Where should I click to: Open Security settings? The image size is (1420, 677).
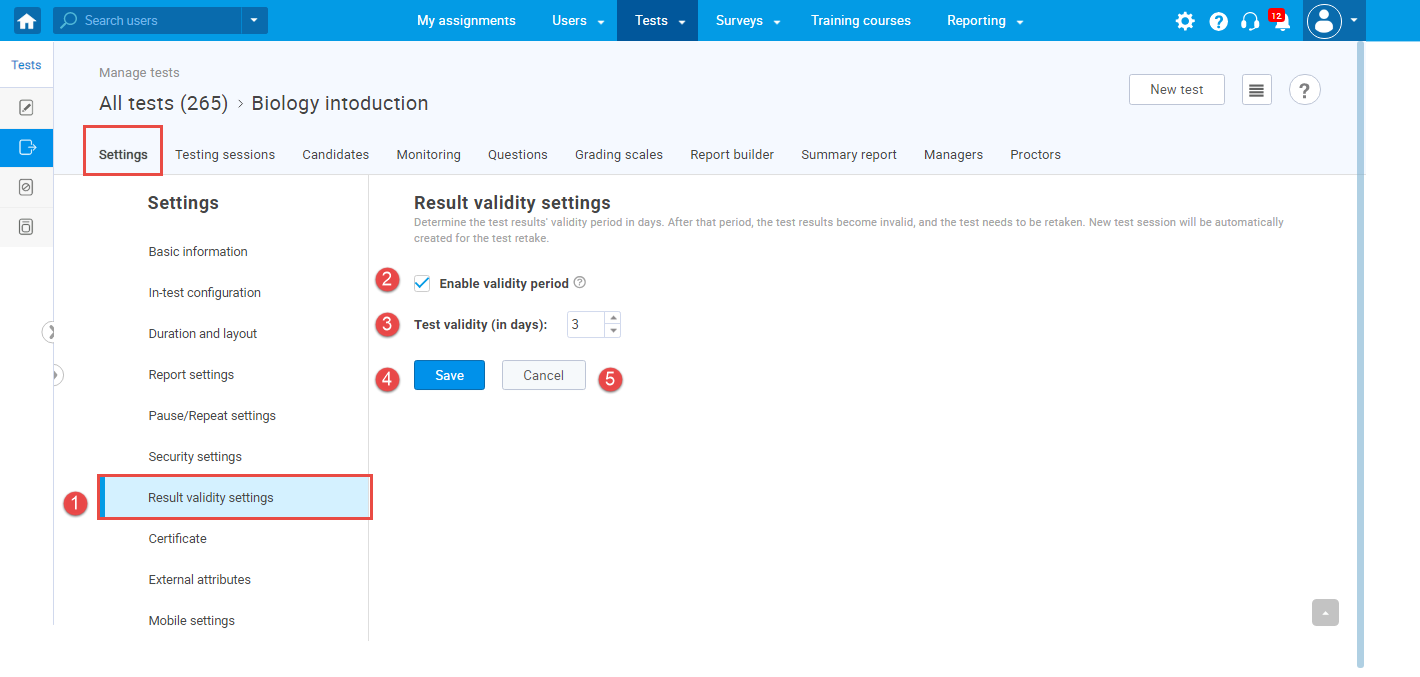[x=195, y=457]
